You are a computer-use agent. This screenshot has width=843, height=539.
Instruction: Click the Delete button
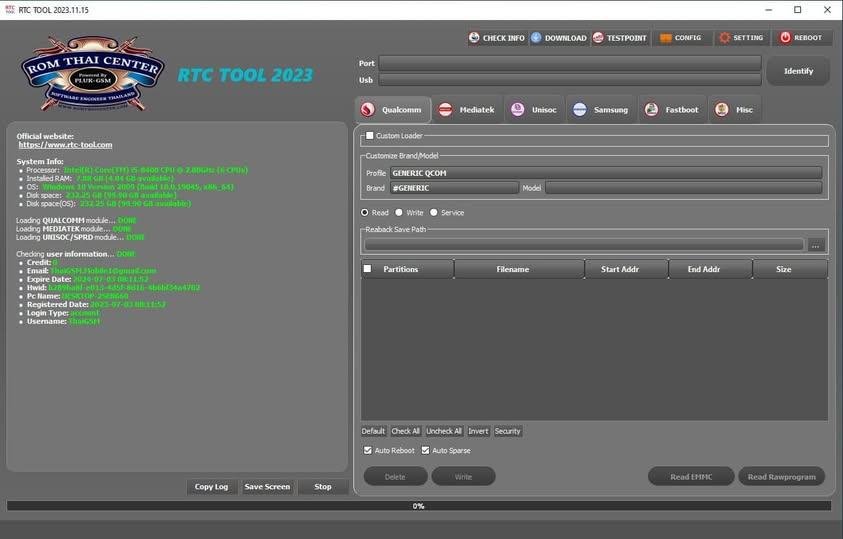[x=395, y=477]
